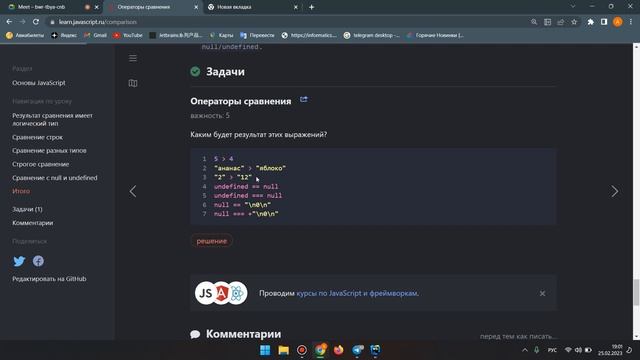
Task: Open the YouTube bookmark
Action: click(x=128, y=36)
